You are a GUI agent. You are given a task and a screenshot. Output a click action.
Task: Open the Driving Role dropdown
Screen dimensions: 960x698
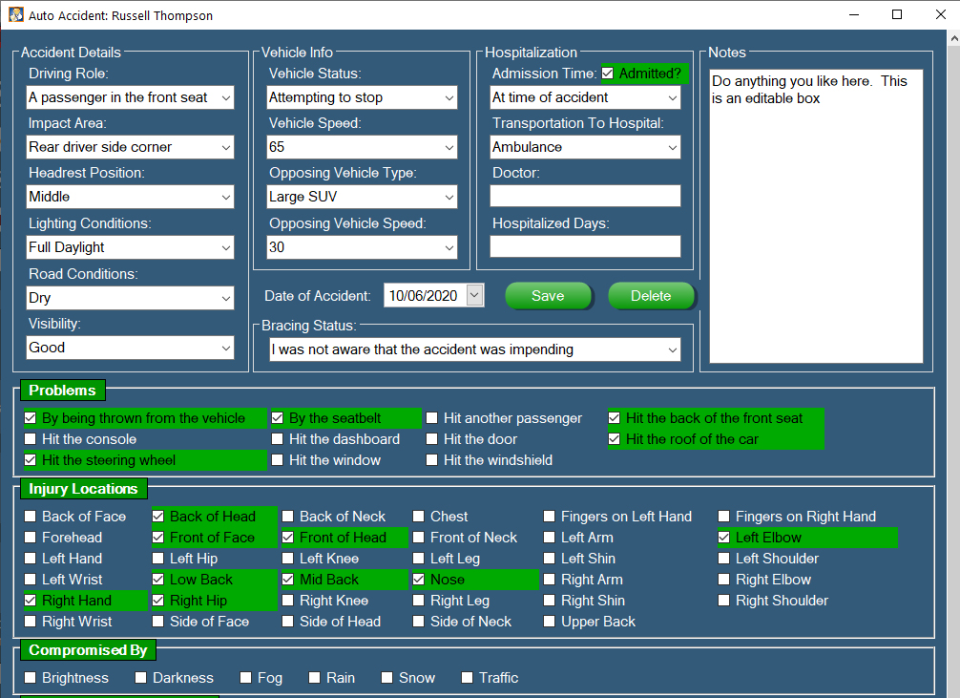[x=228, y=97]
